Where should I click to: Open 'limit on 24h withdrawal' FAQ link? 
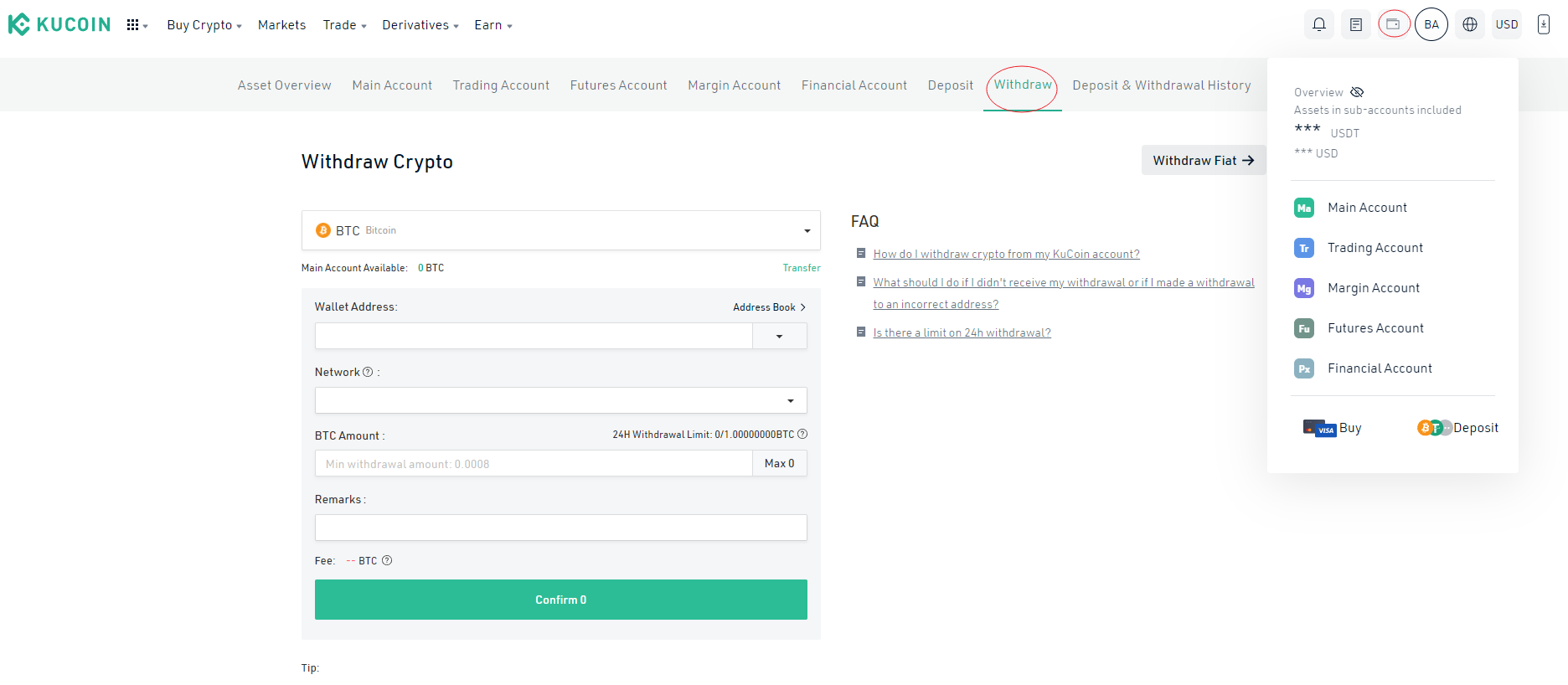tap(962, 332)
